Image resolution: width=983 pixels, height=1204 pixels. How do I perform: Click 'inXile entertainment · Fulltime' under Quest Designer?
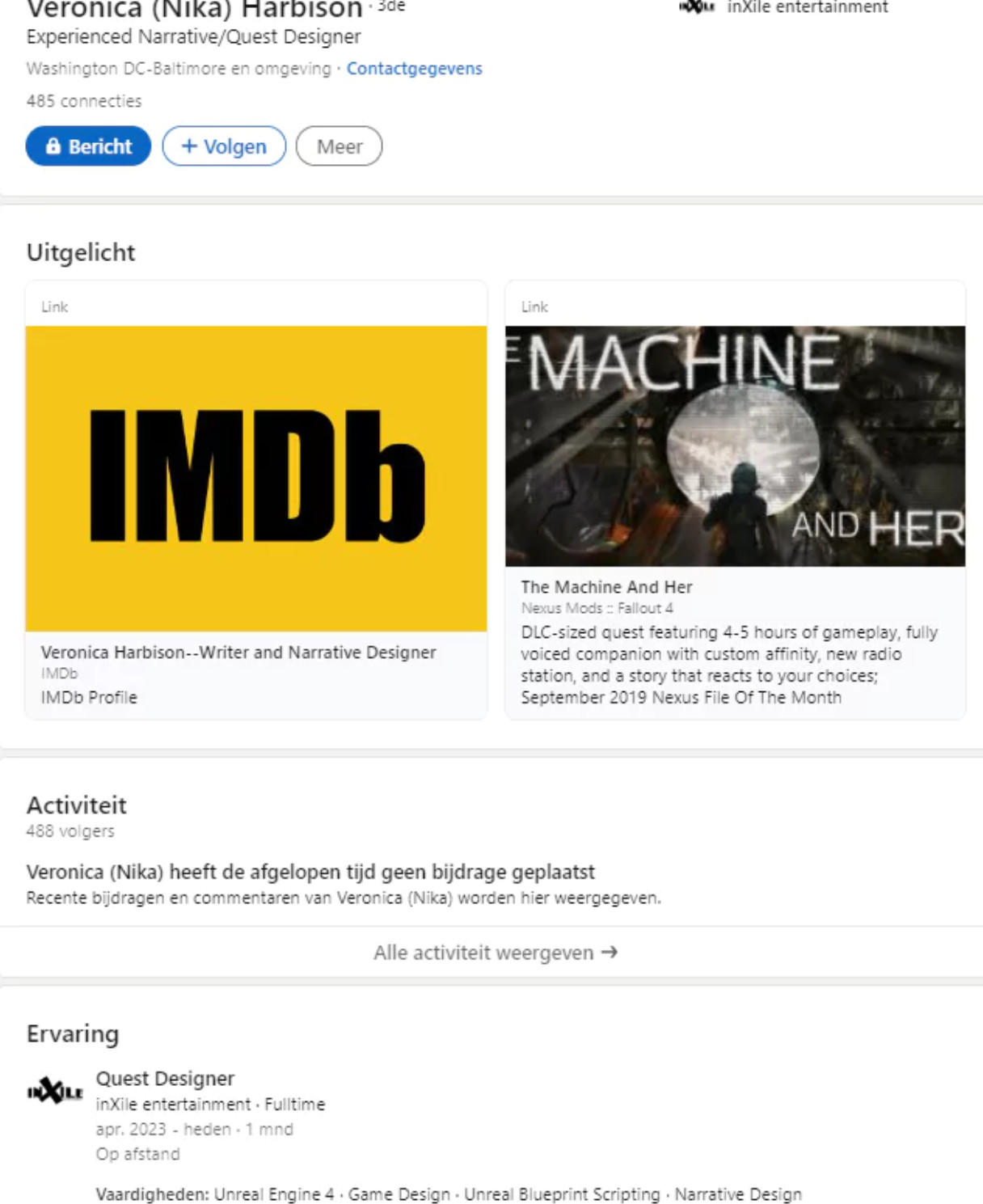point(210,1105)
